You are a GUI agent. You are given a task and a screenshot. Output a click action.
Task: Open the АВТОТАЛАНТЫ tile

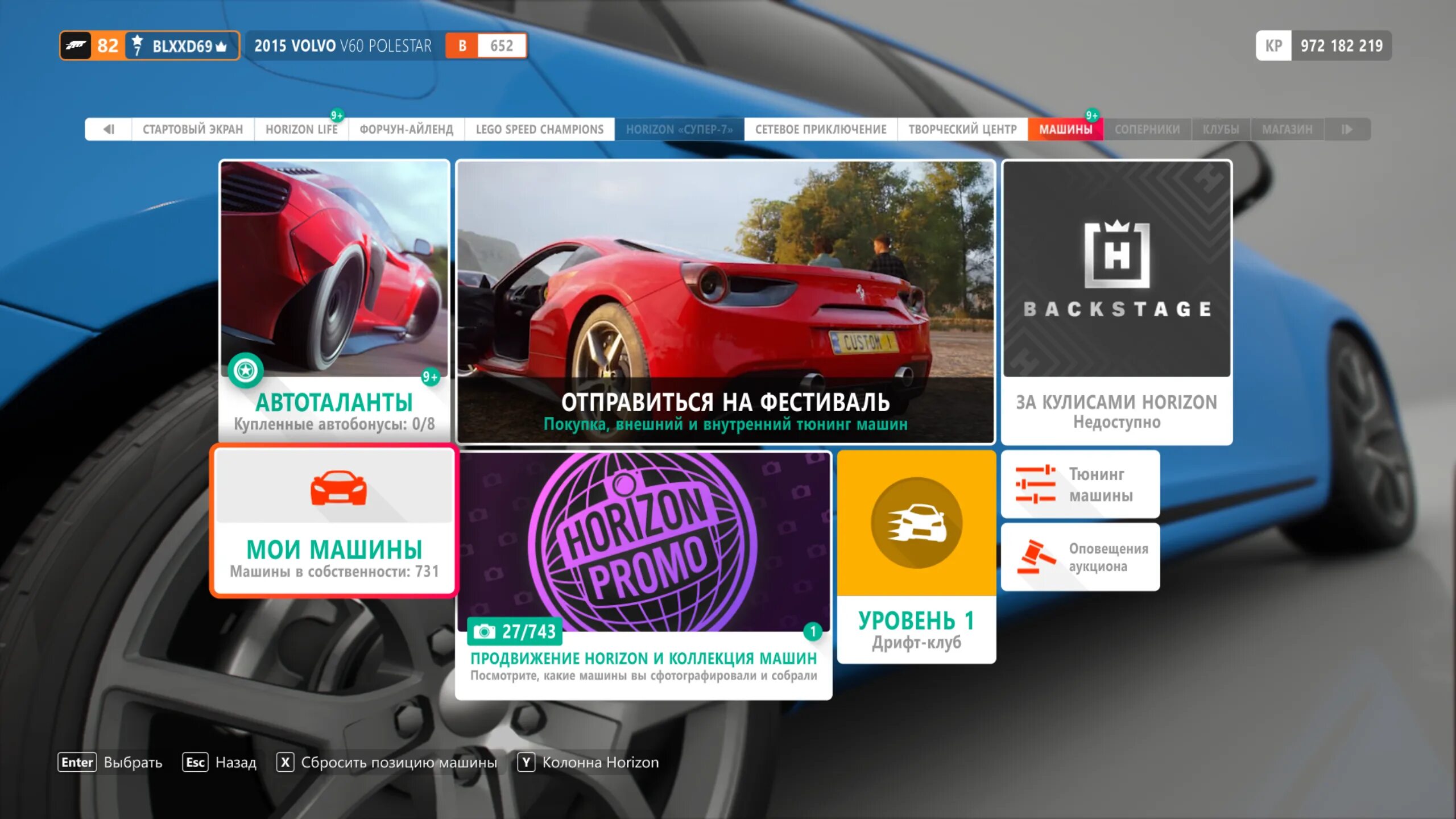click(334, 301)
